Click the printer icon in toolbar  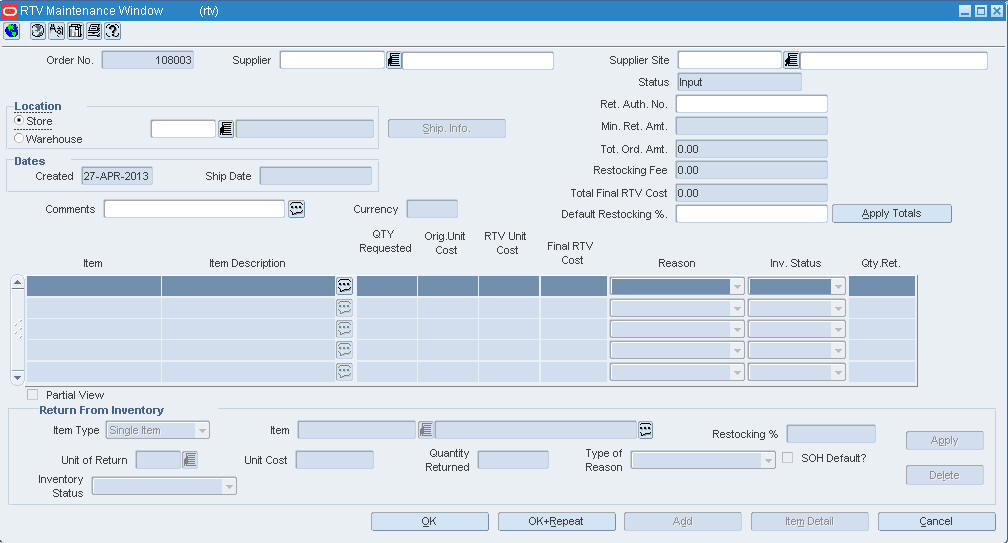coord(94,31)
